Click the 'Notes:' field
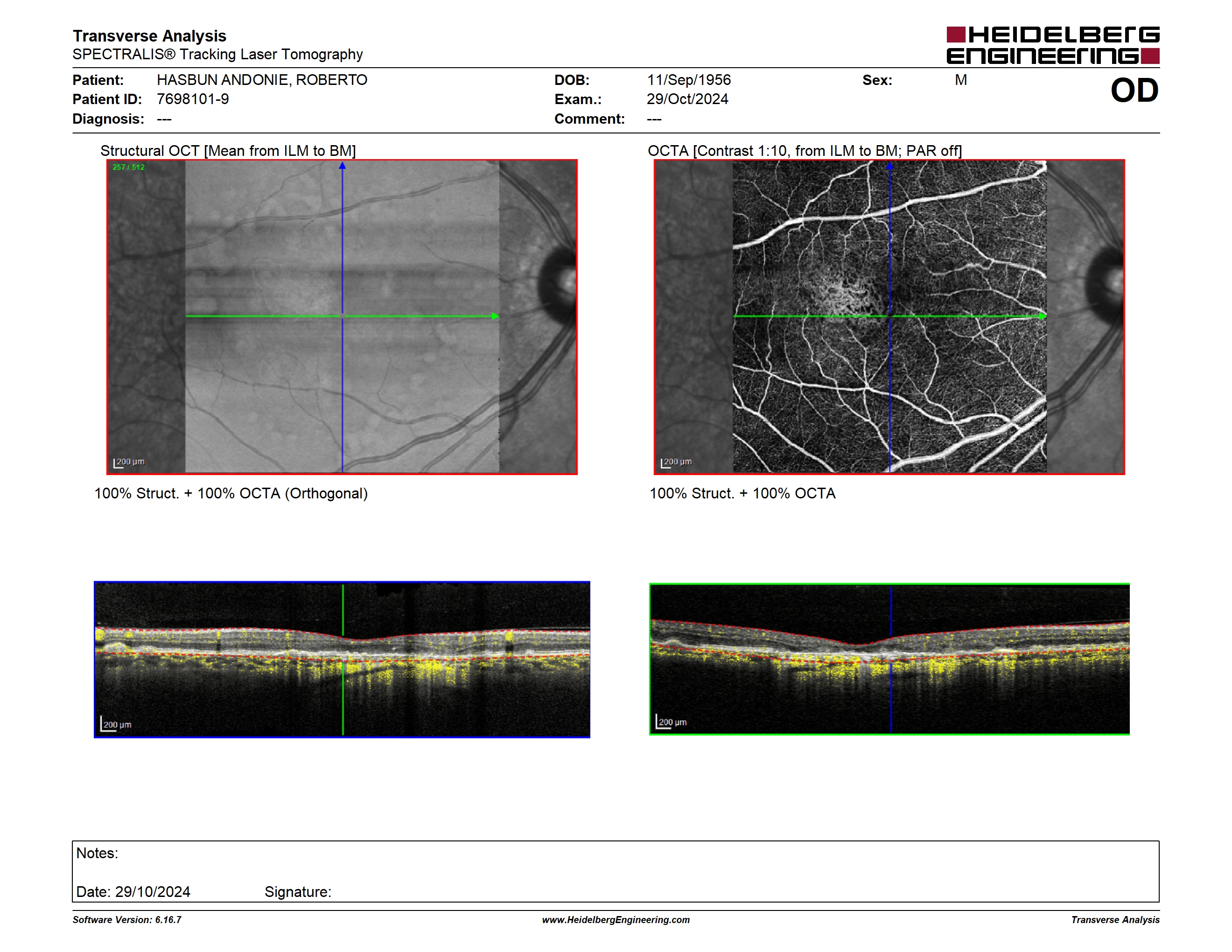Viewport: 1232px width, 952px height. pos(97,854)
